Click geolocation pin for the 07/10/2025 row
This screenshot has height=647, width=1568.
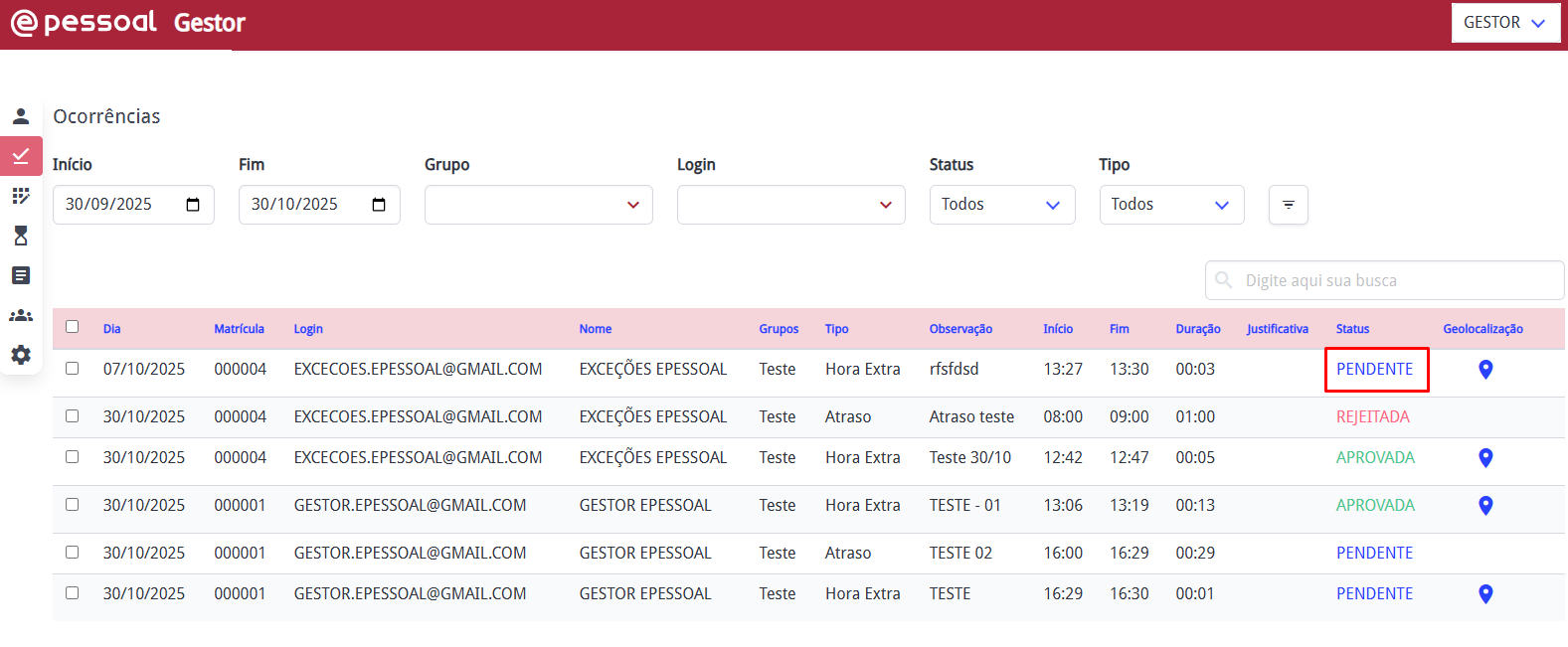1485,370
